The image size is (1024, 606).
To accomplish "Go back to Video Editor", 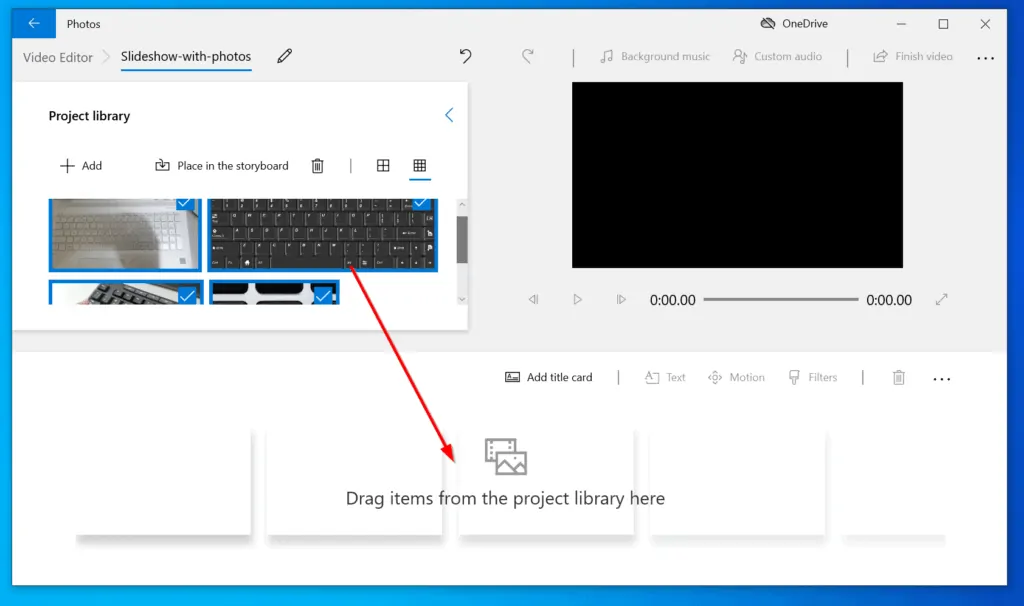I will click(x=57, y=57).
